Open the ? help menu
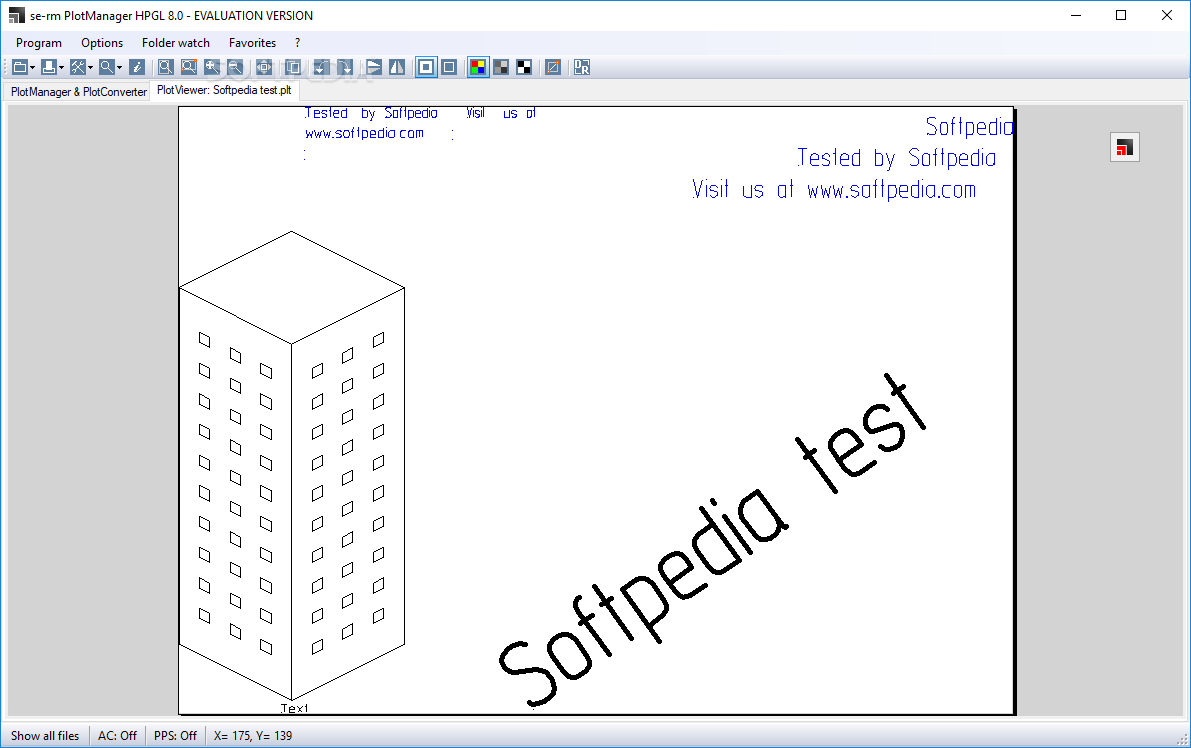1191x748 pixels. point(297,43)
